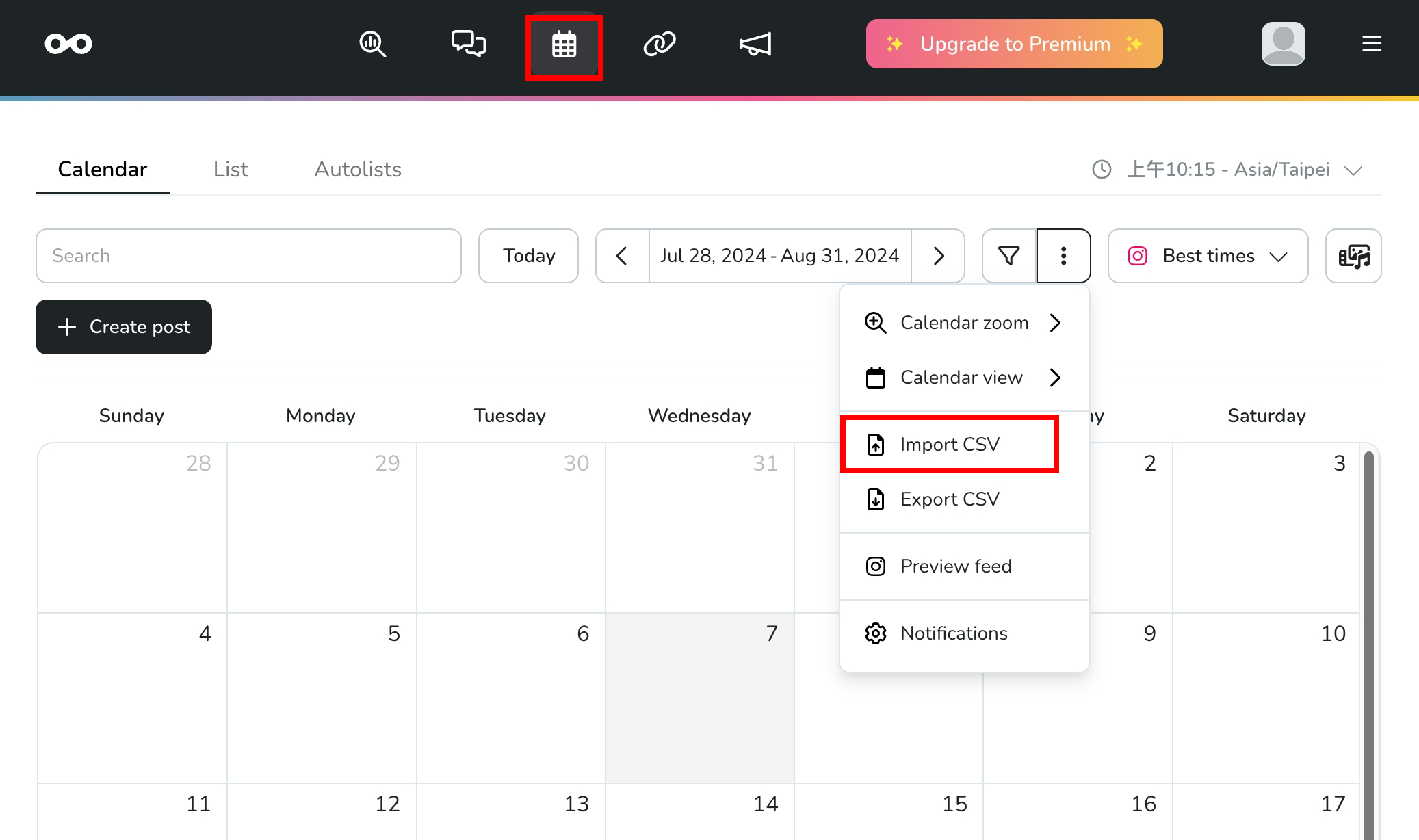Click the user profile avatar
The height and width of the screenshot is (840, 1419).
point(1283,44)
